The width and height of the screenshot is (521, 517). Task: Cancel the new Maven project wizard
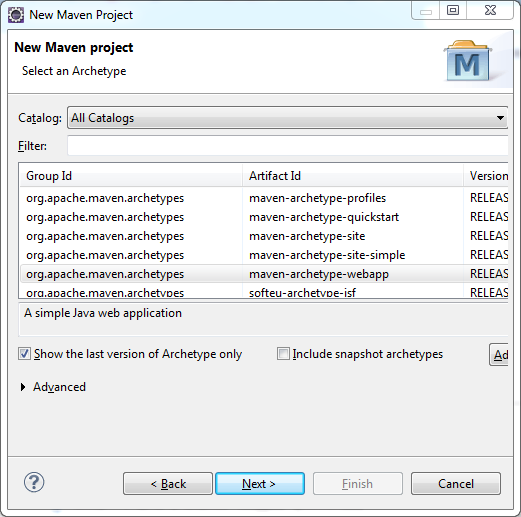(x=456, y=483)
